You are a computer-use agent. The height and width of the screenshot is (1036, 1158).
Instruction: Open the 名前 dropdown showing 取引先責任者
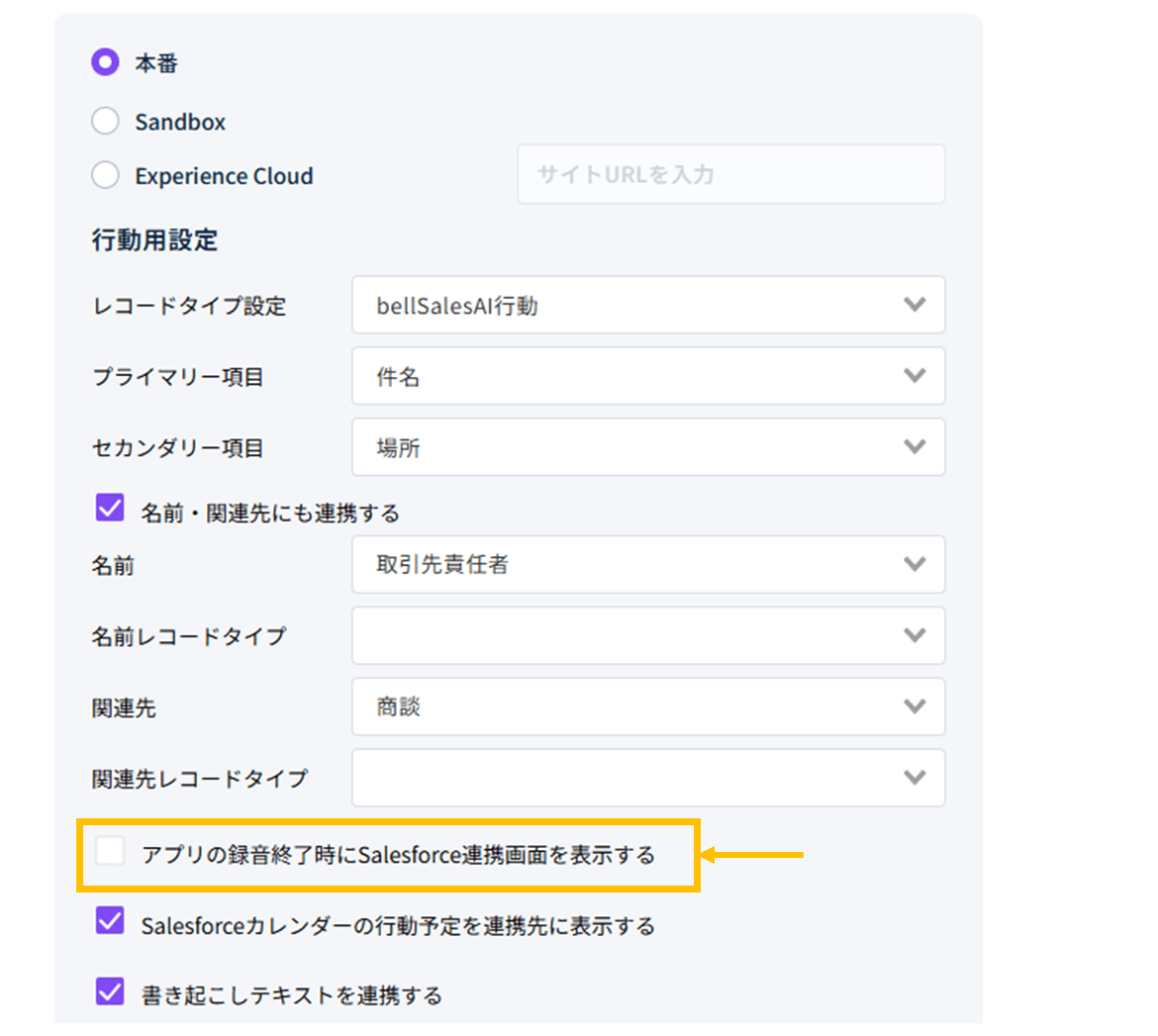(647, 565)
